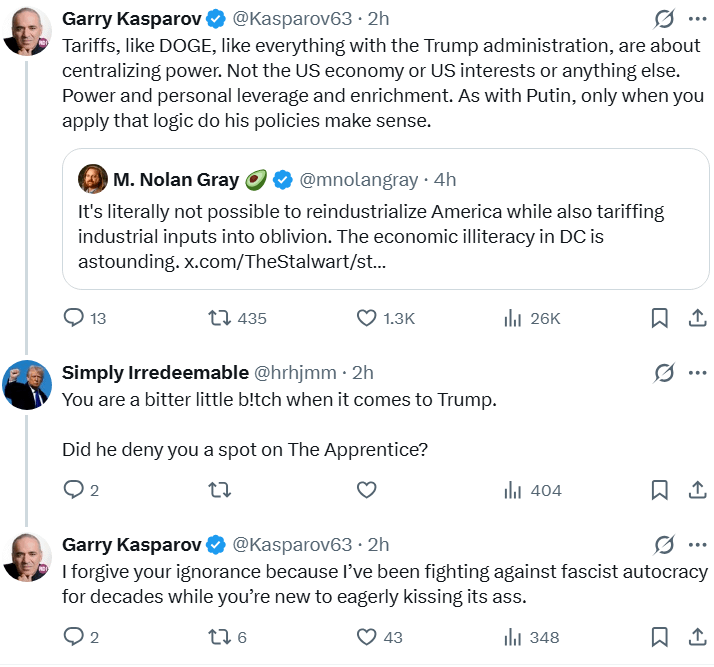Share Kasparov's top tweet
Viewport: 714px width, 667px height.
[698, 318]
